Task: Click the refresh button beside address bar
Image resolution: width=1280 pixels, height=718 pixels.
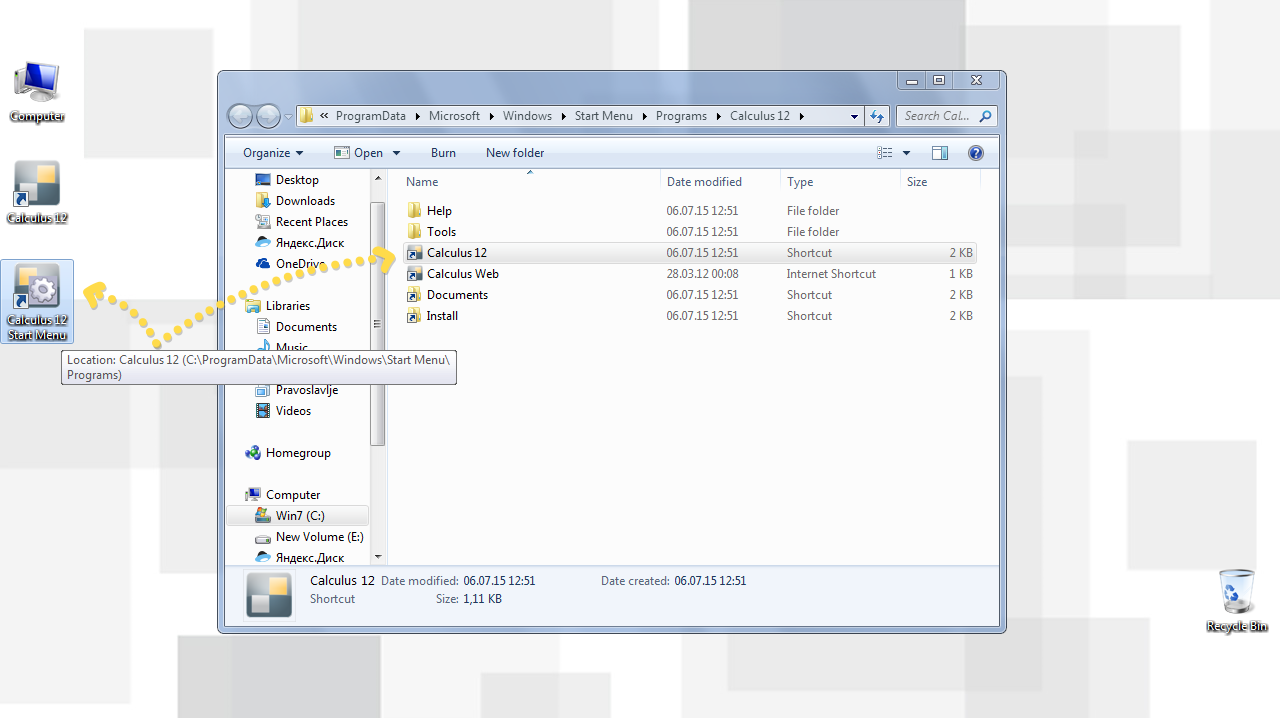Action: click(x=877, y=116)
